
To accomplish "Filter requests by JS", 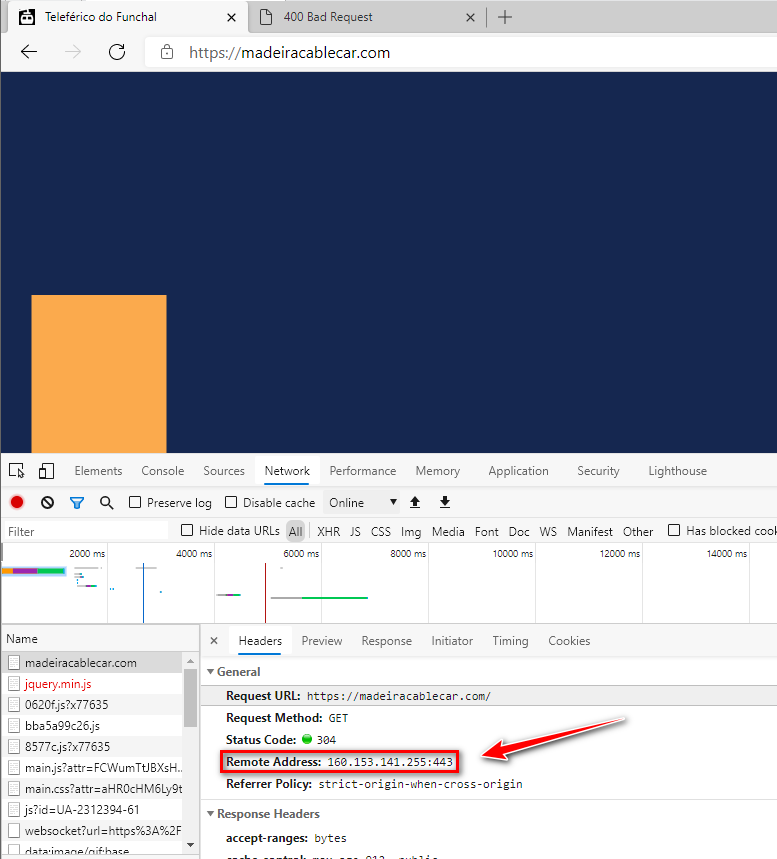I will [x=355, y=531].
